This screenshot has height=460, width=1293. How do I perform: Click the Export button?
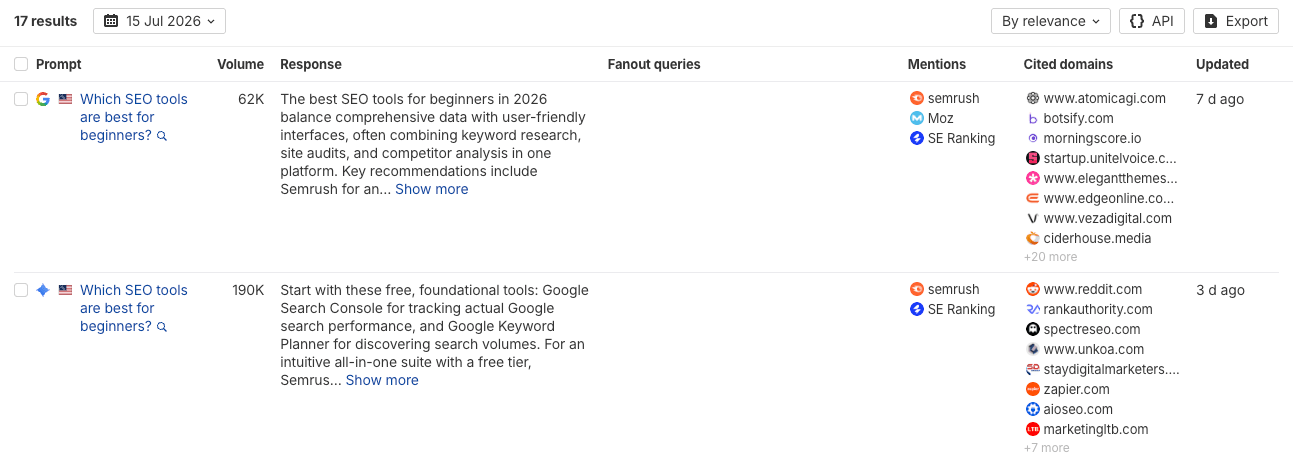pyautogui.click(x=1236, y=21)
